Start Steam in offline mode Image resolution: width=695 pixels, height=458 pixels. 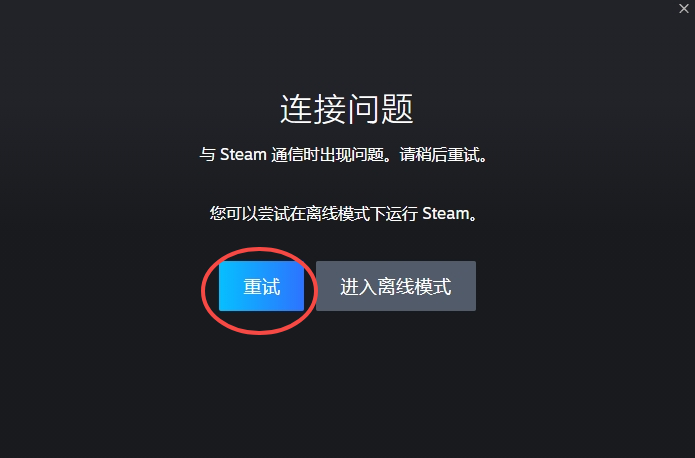coord(396,286)
